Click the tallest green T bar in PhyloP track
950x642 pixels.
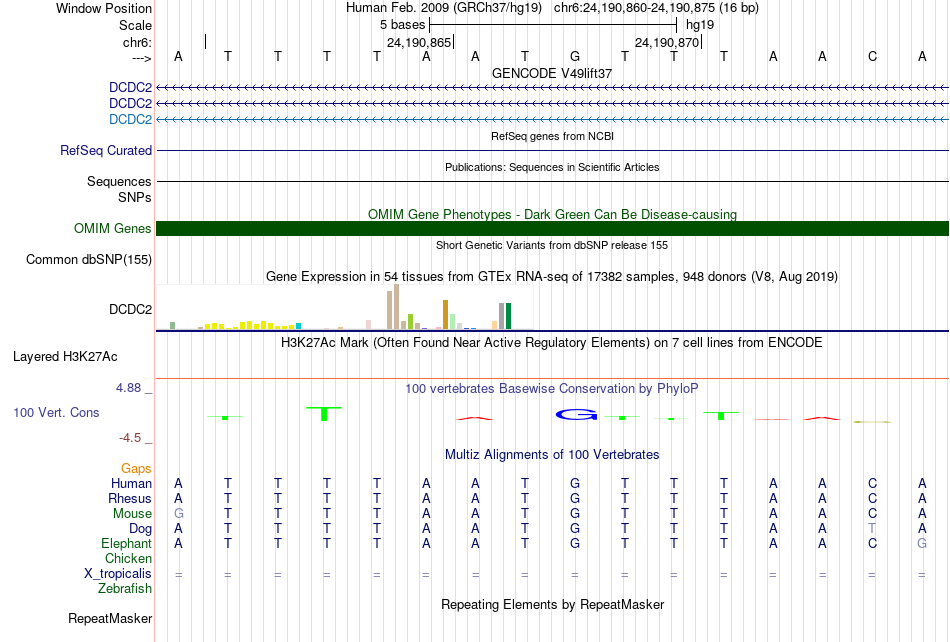324,414
